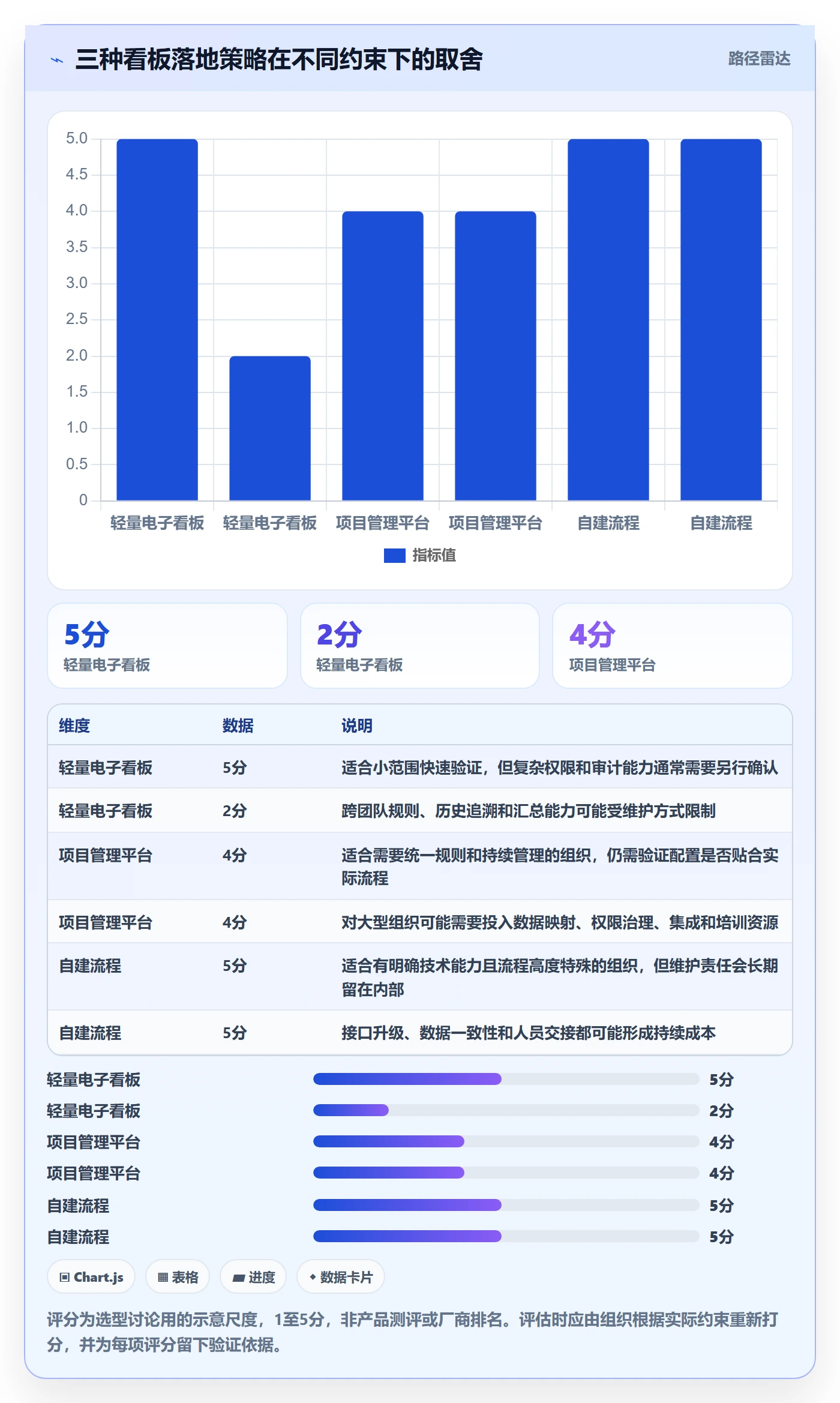The width and height of the screenshot is (840, 1403).
Task: Click the 5.0 y-axis label
Action: [77, 139]
